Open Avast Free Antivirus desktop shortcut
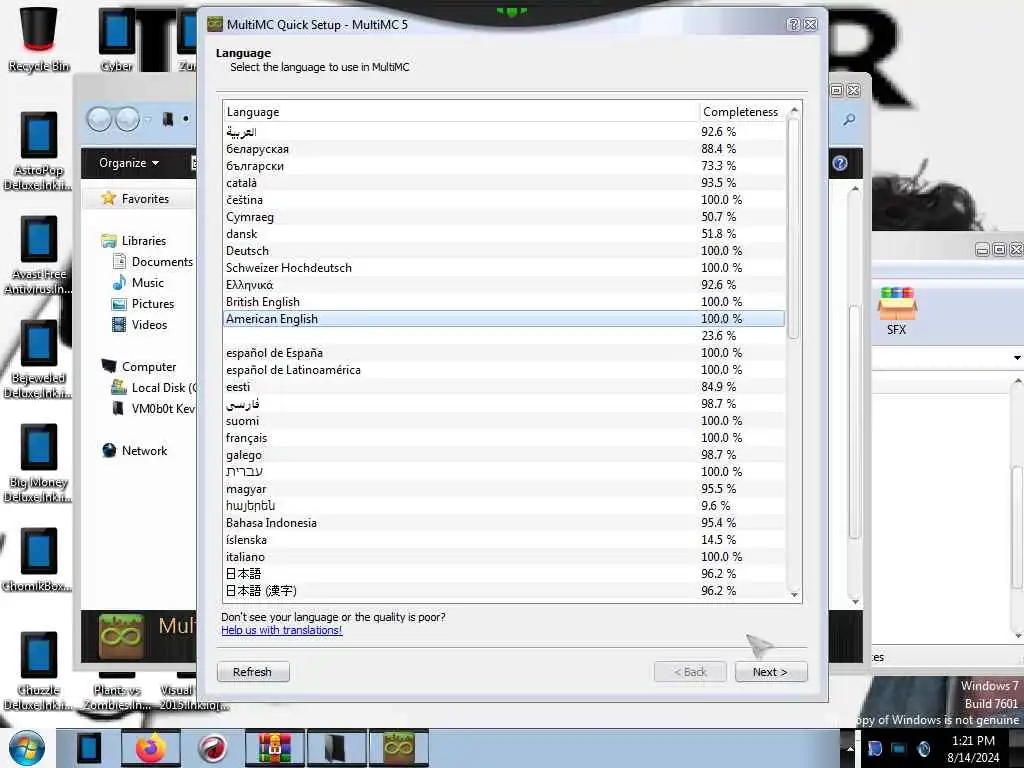This screenshot has width=1024, height=768. [x=38, y=255]
